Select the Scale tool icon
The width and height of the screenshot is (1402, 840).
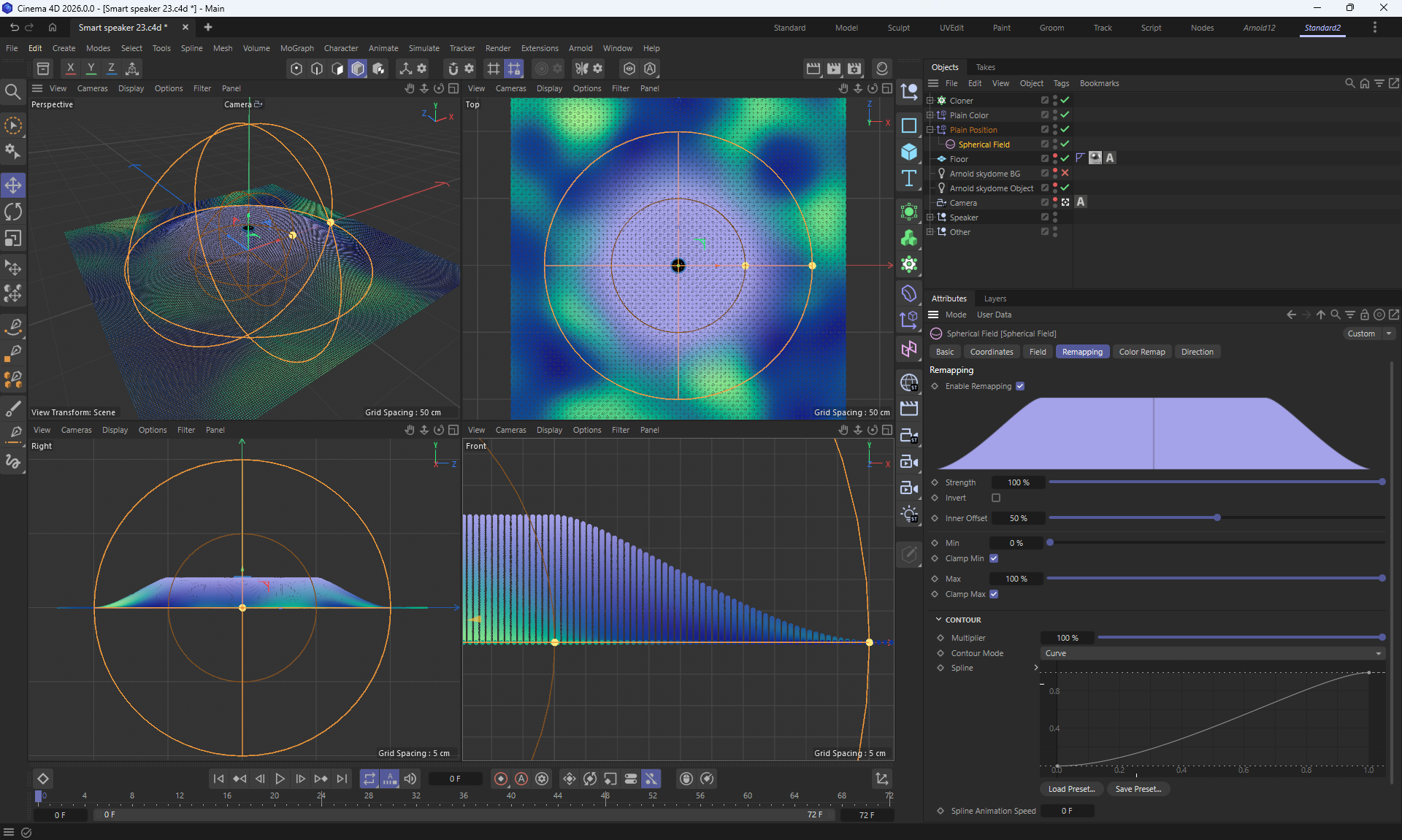[x=13, y=239]
